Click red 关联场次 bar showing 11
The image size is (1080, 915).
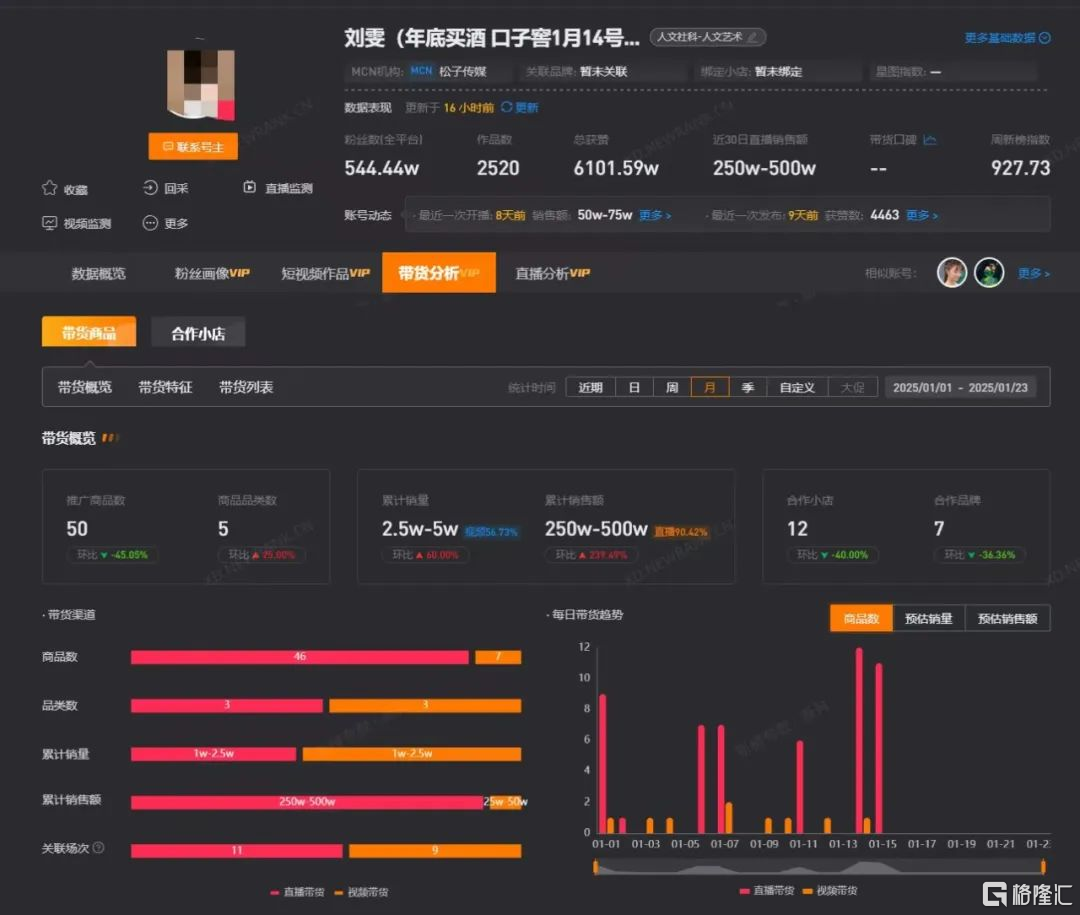pos(236,850)
